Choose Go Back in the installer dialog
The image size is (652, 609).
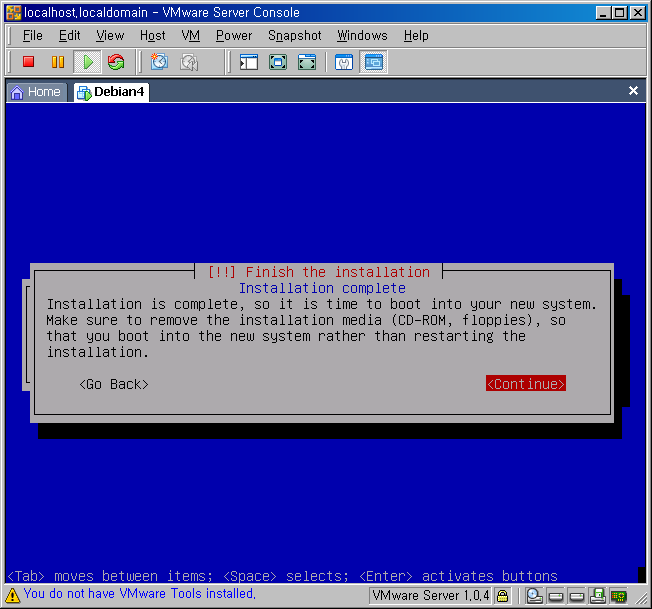pos(114,384)
